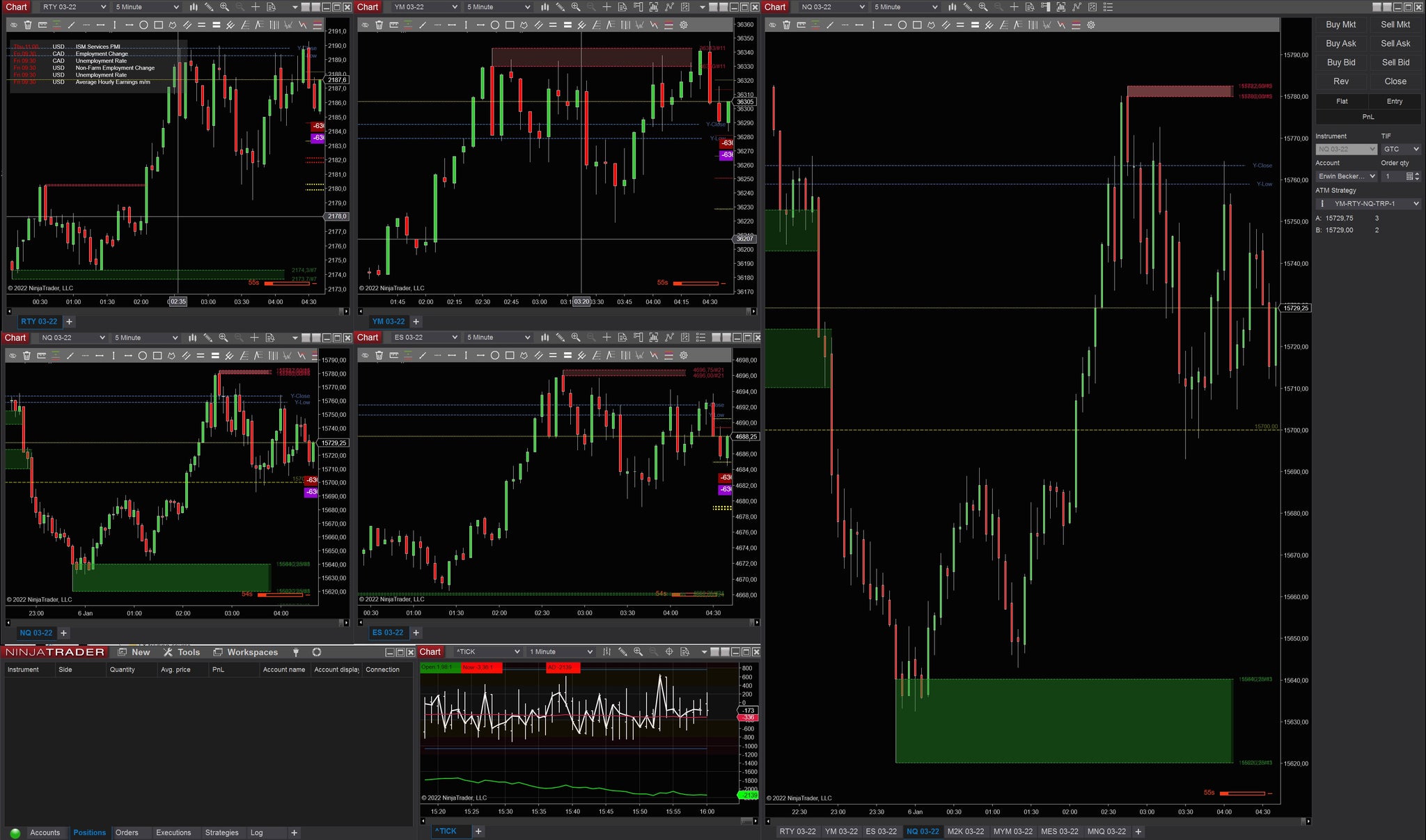Screen dimensions: 1426x840
Task: Switch to the Orders tab
Action: click(x=127, y=832)
